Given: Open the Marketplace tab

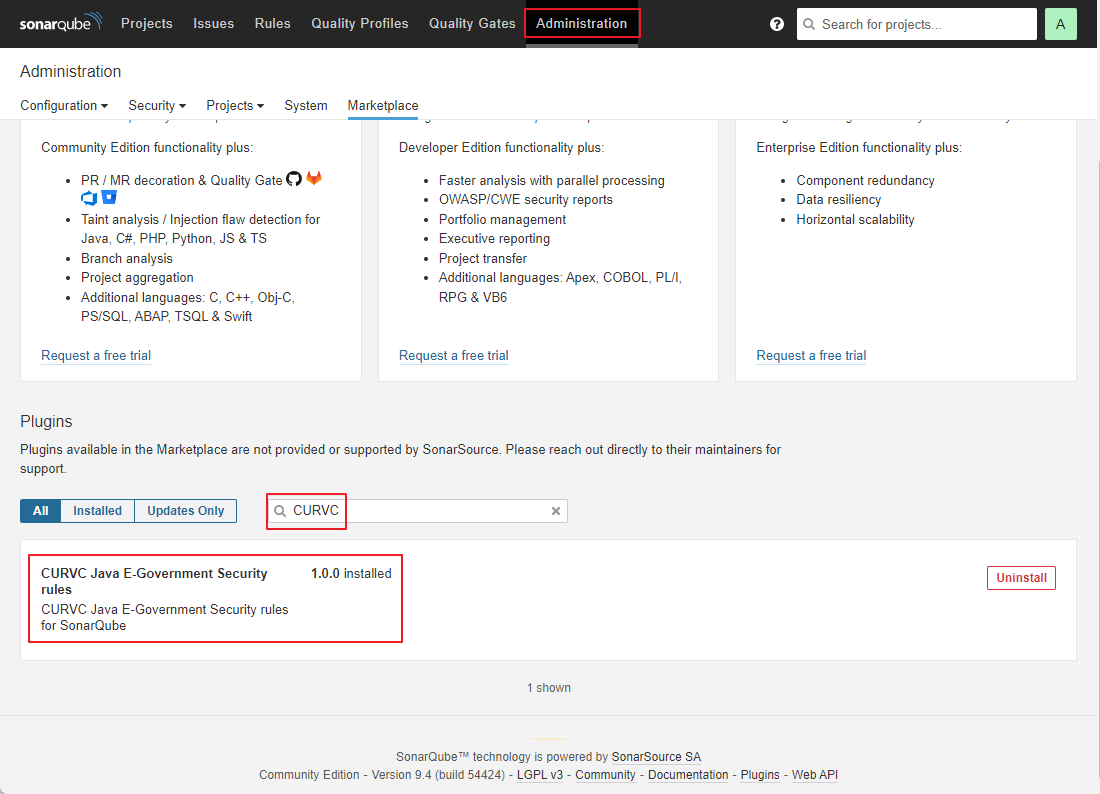Looking at the screenshot, I should pyautogui.click(x=383, y=105).
